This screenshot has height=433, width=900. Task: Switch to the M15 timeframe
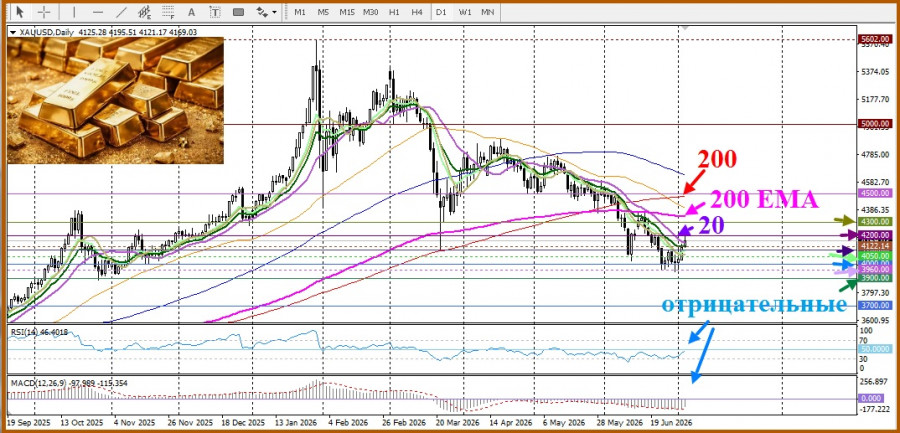pyautogui.click(x=347, y=11)
